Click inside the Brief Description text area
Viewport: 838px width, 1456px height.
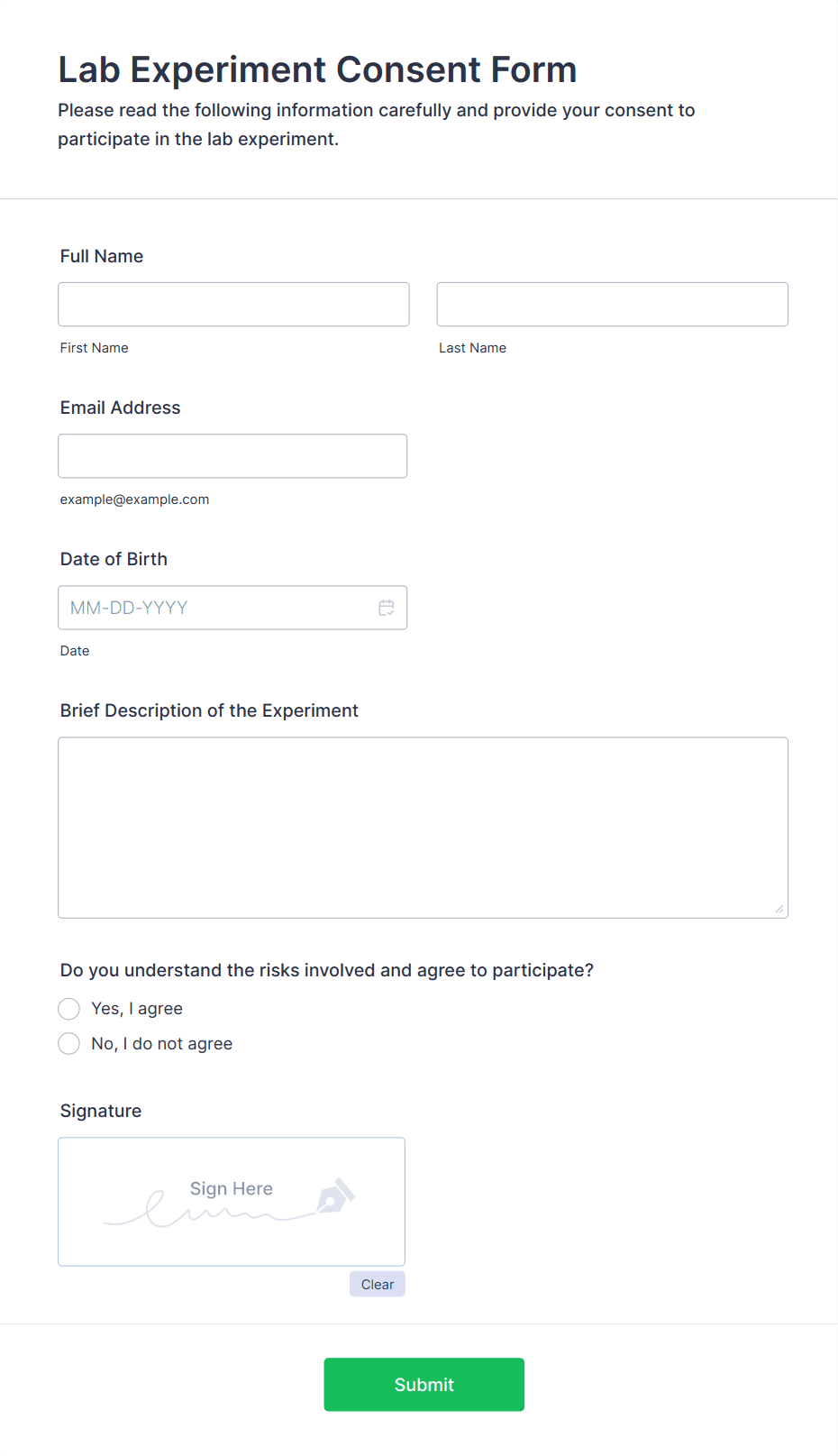click(x=423, y=827)
